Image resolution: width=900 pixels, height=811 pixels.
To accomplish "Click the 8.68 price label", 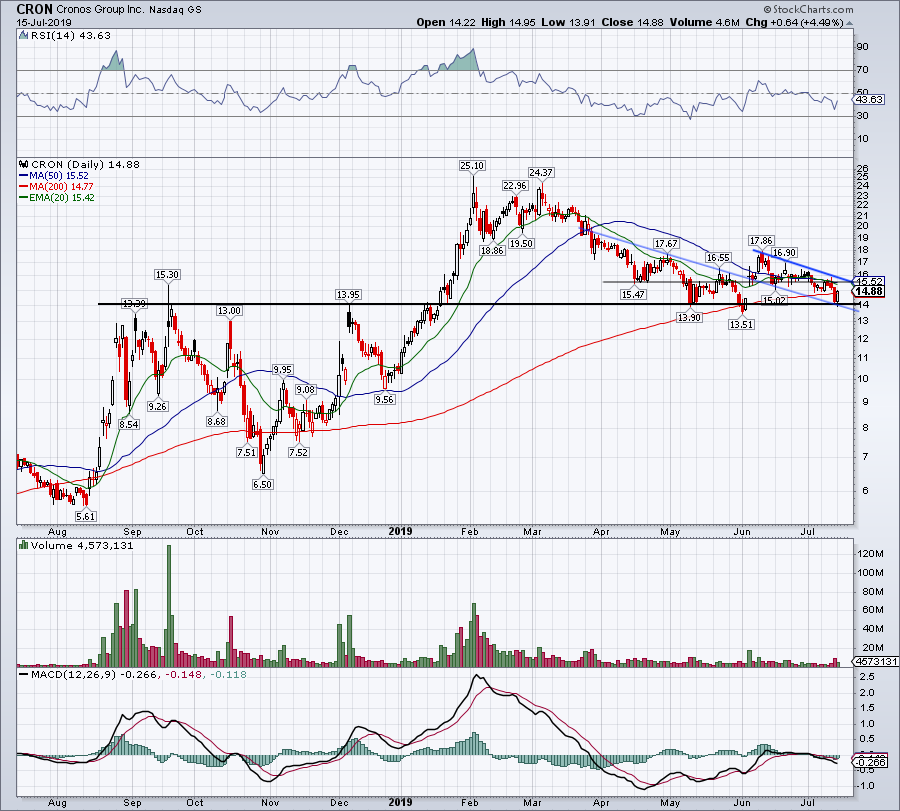I will [x=216, y=421].
